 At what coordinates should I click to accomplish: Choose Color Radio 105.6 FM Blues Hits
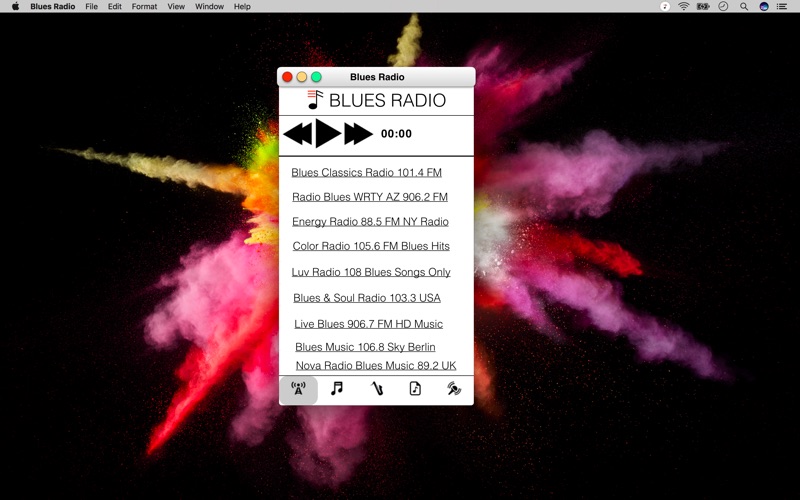click(371, 246)
